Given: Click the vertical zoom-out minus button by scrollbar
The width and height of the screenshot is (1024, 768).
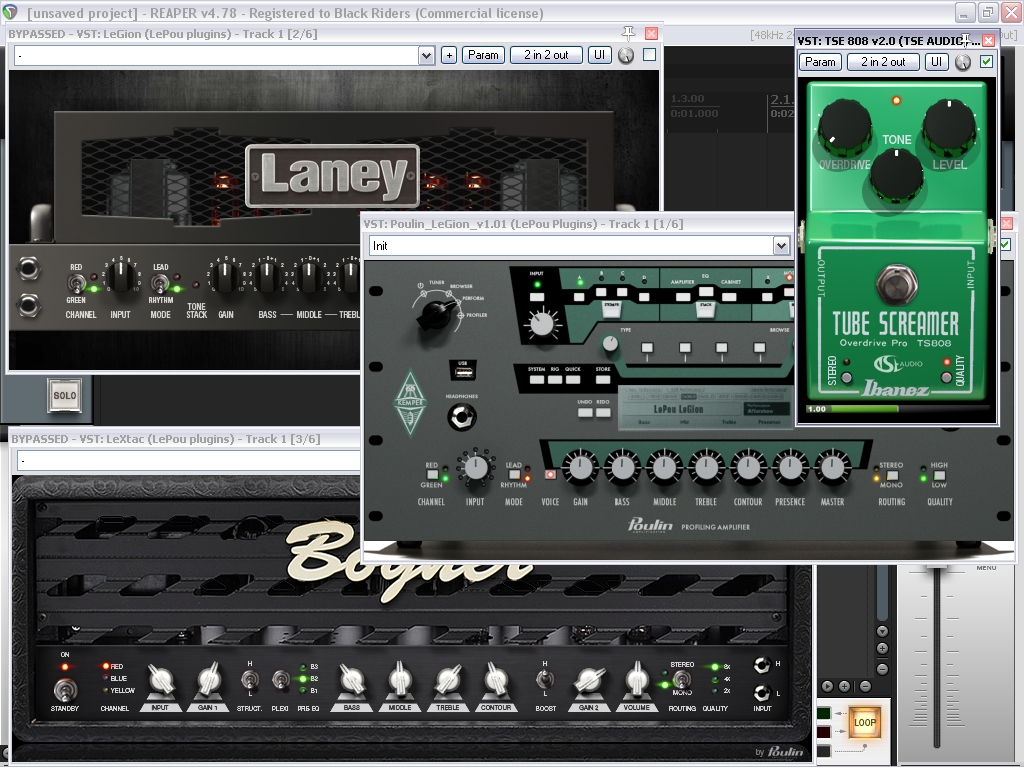Looking at the screenshot, I should [x=882, y=669].
